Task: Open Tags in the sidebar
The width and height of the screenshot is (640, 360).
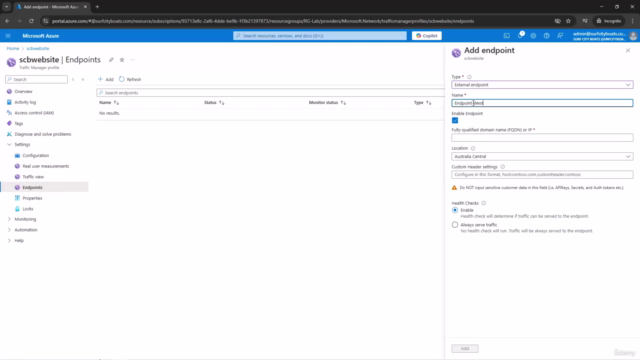Action: pos(19,123)
